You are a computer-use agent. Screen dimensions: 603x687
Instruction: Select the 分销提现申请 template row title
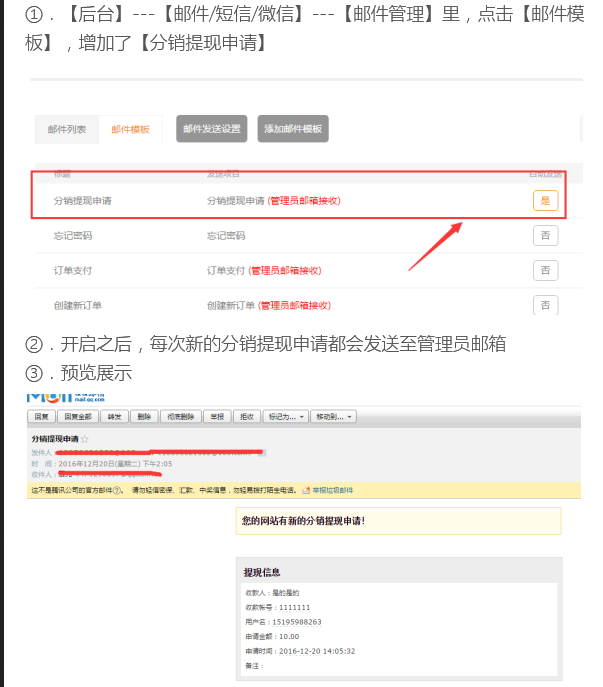click(x=82, y=201)
